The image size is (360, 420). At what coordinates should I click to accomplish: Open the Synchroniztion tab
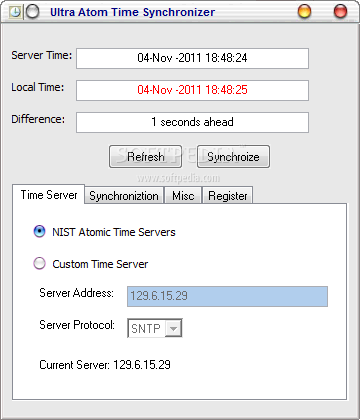pos(124,196)
